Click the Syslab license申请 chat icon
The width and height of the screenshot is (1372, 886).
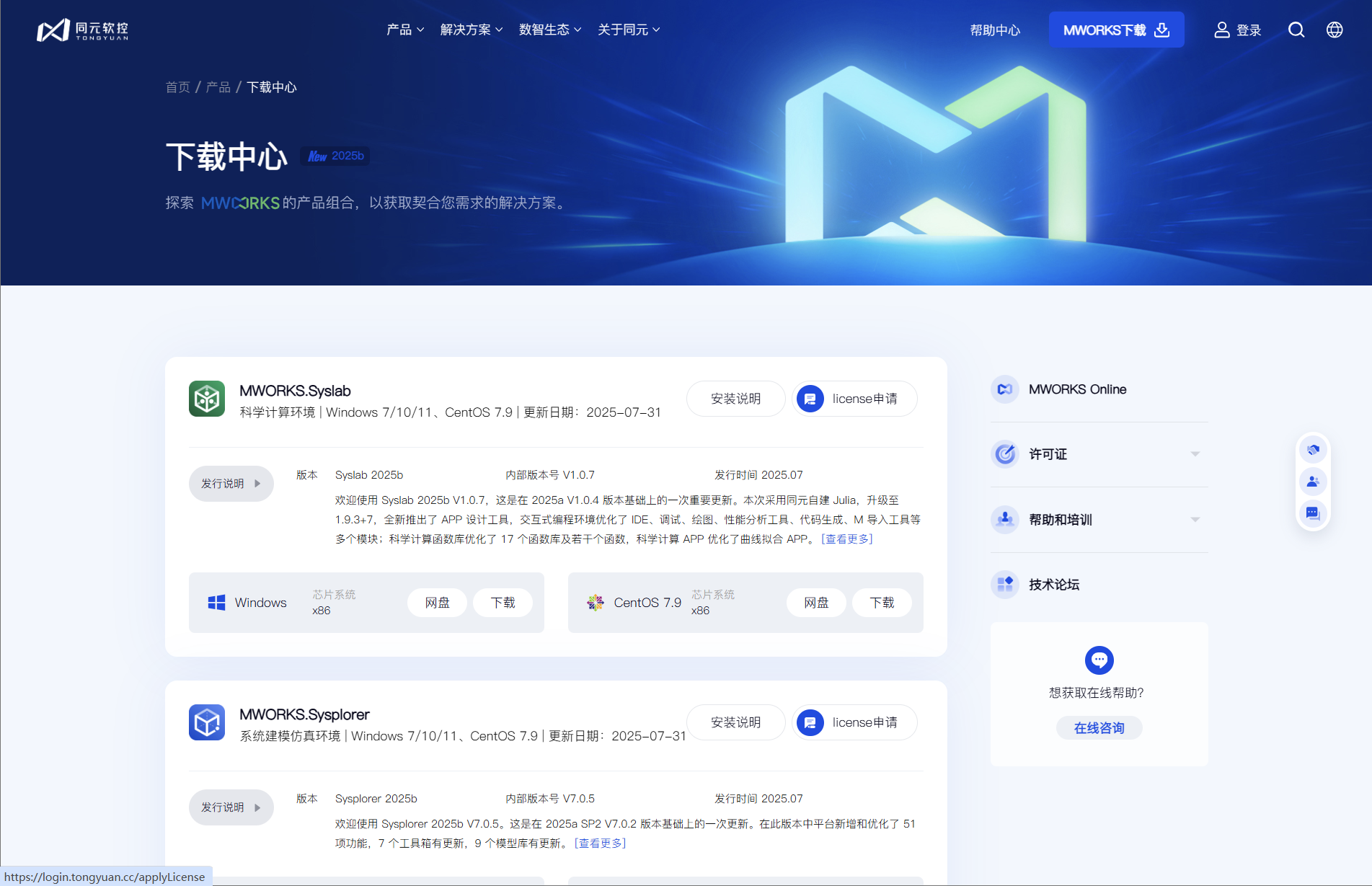tap(810, 399)
